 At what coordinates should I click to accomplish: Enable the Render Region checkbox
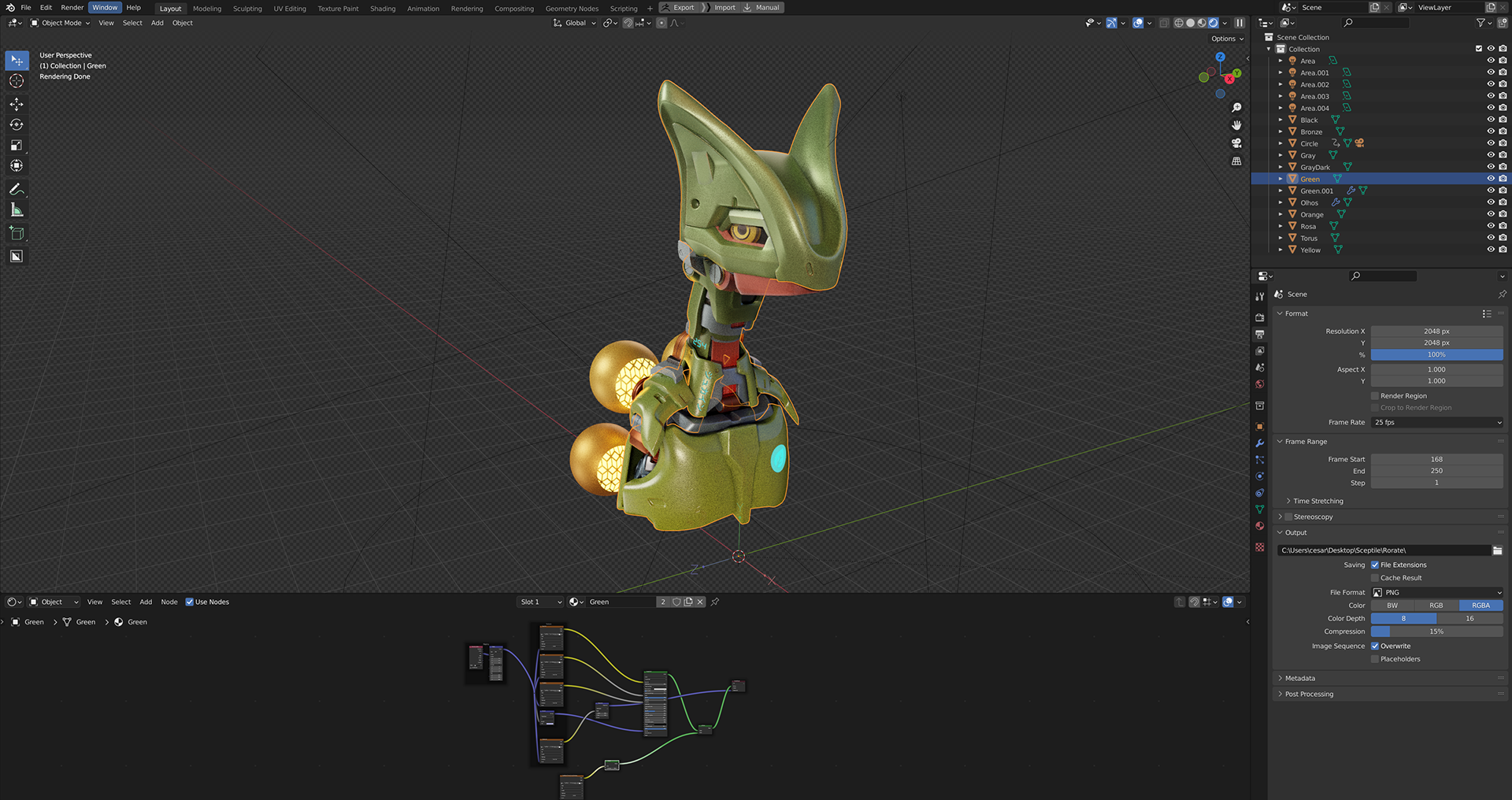[1375, 396]
